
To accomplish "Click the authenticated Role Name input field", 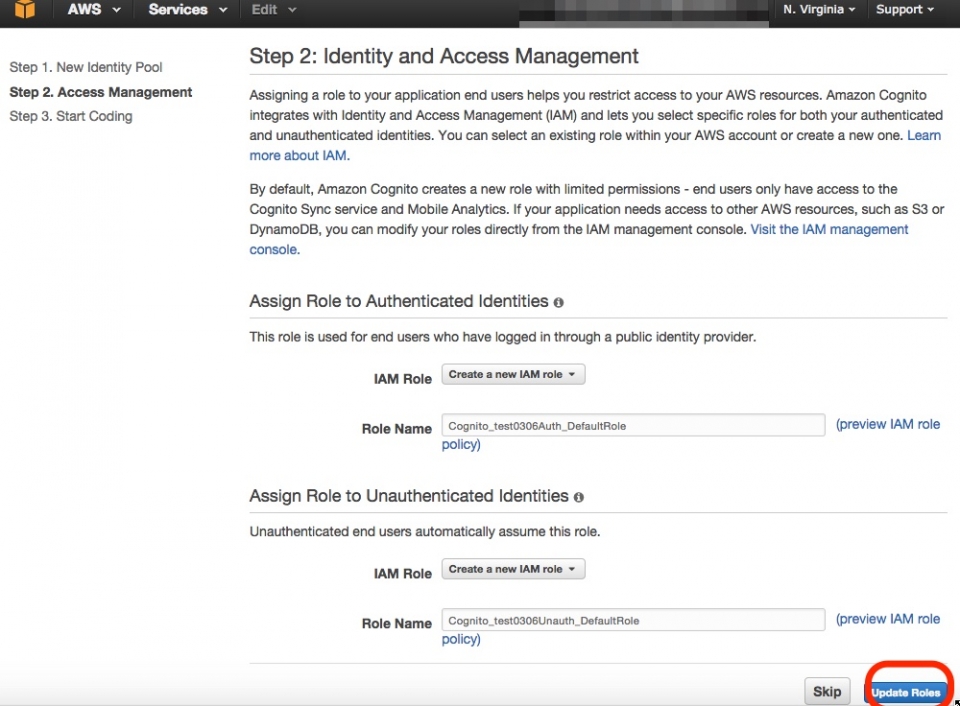I will [x=632, y=424].
